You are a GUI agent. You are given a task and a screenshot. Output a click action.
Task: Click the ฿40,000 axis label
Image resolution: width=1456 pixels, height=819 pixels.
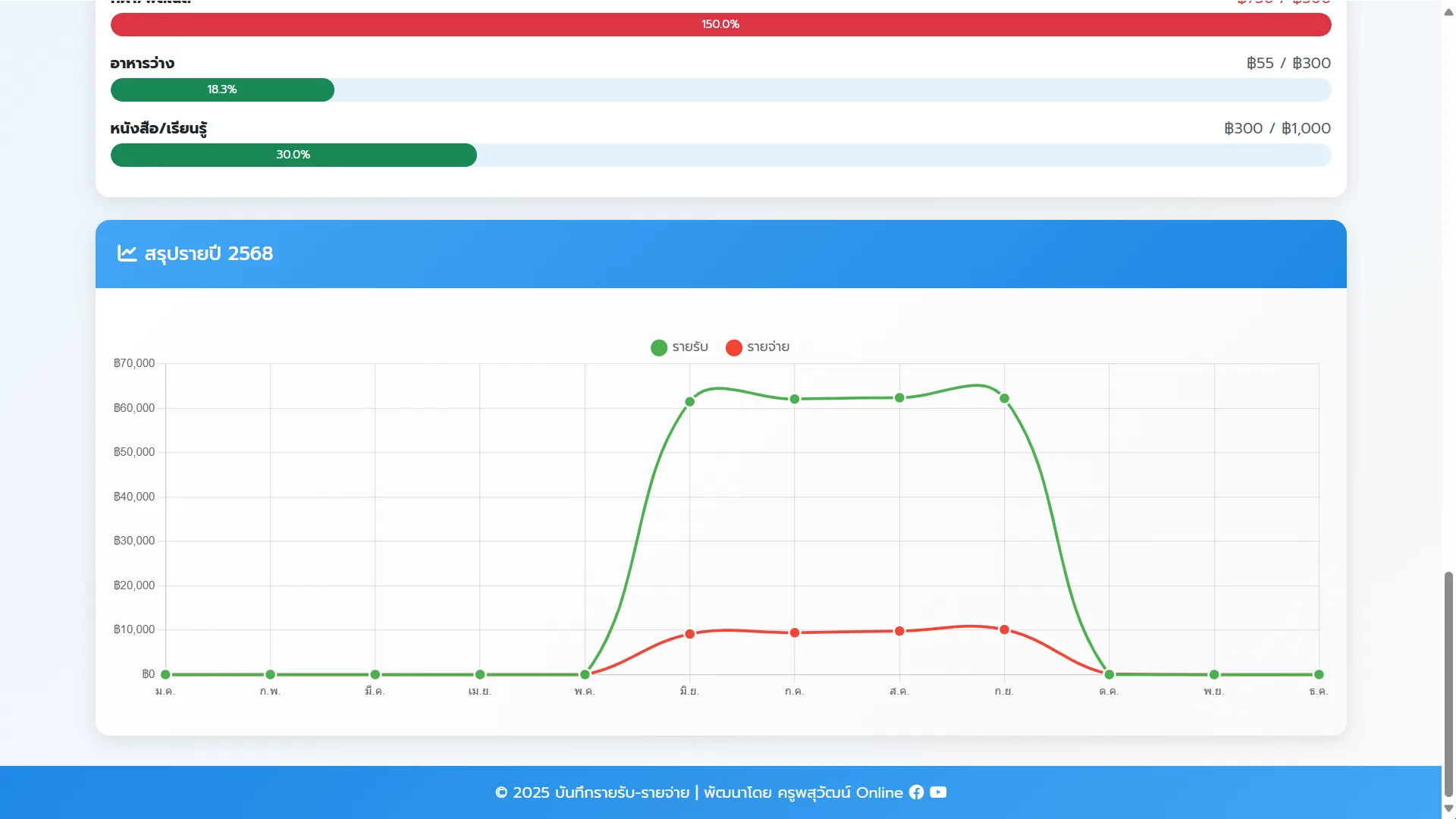134,497
